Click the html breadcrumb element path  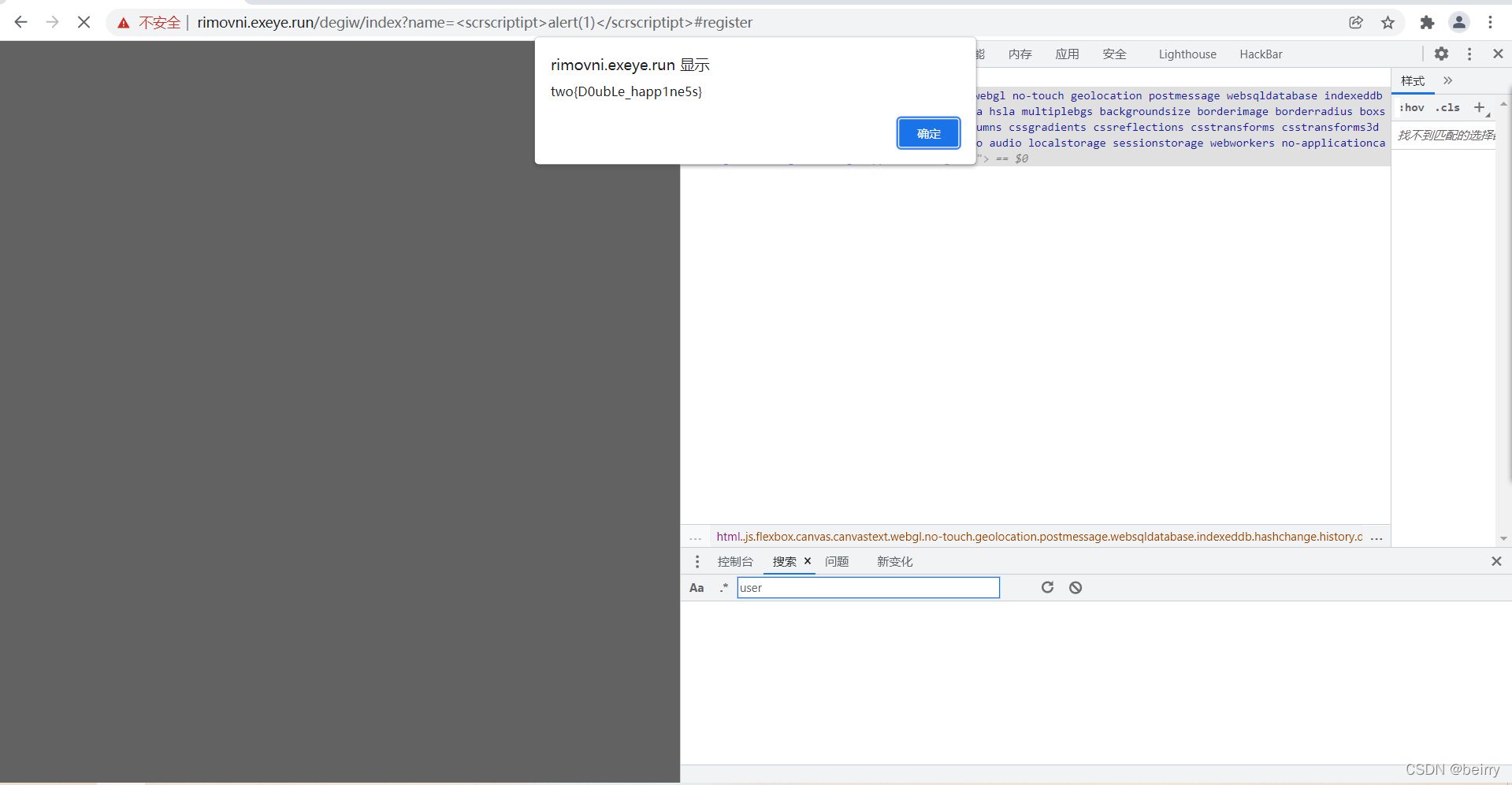(x=1039, y=537)
